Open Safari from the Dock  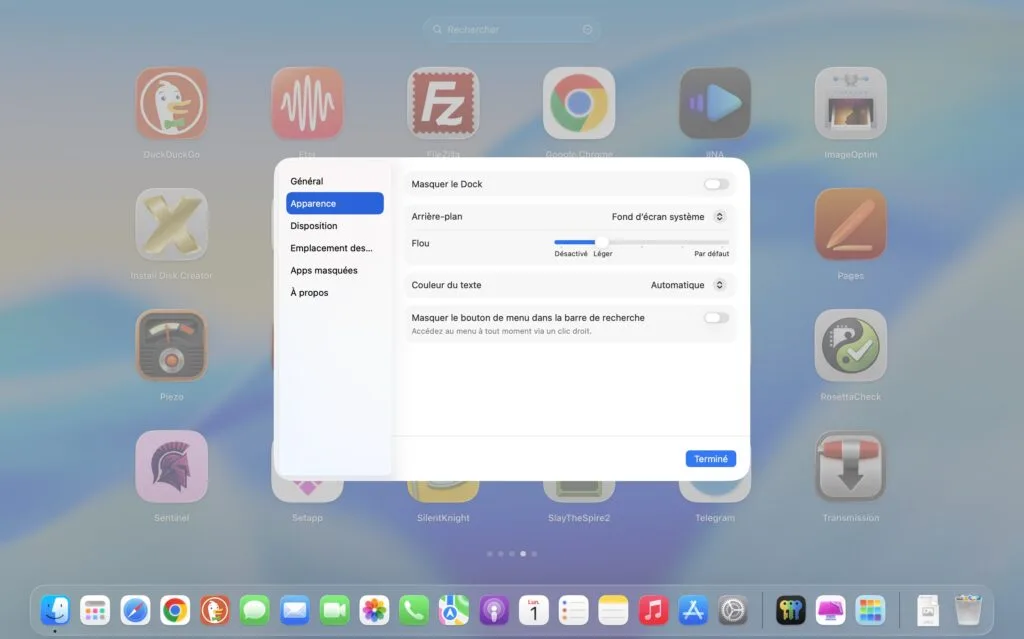pos(135,610)
